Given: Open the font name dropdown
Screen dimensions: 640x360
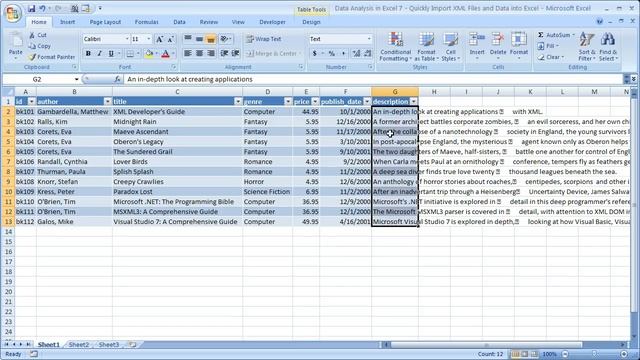Looking at the screenshot, I should coord(127,39).
